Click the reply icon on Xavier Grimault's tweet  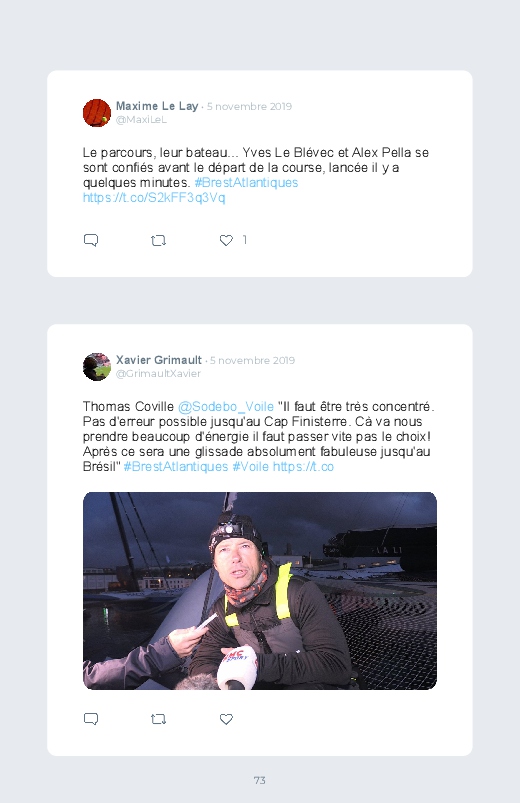(x=91, y=719)
